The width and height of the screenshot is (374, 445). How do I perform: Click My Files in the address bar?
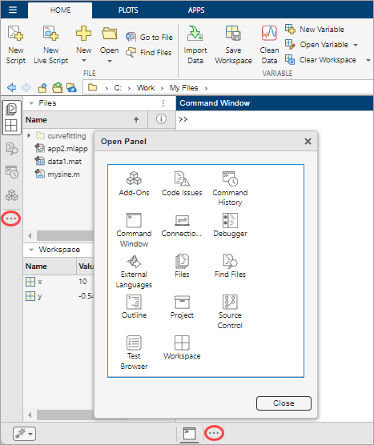[x=184, y=88]
